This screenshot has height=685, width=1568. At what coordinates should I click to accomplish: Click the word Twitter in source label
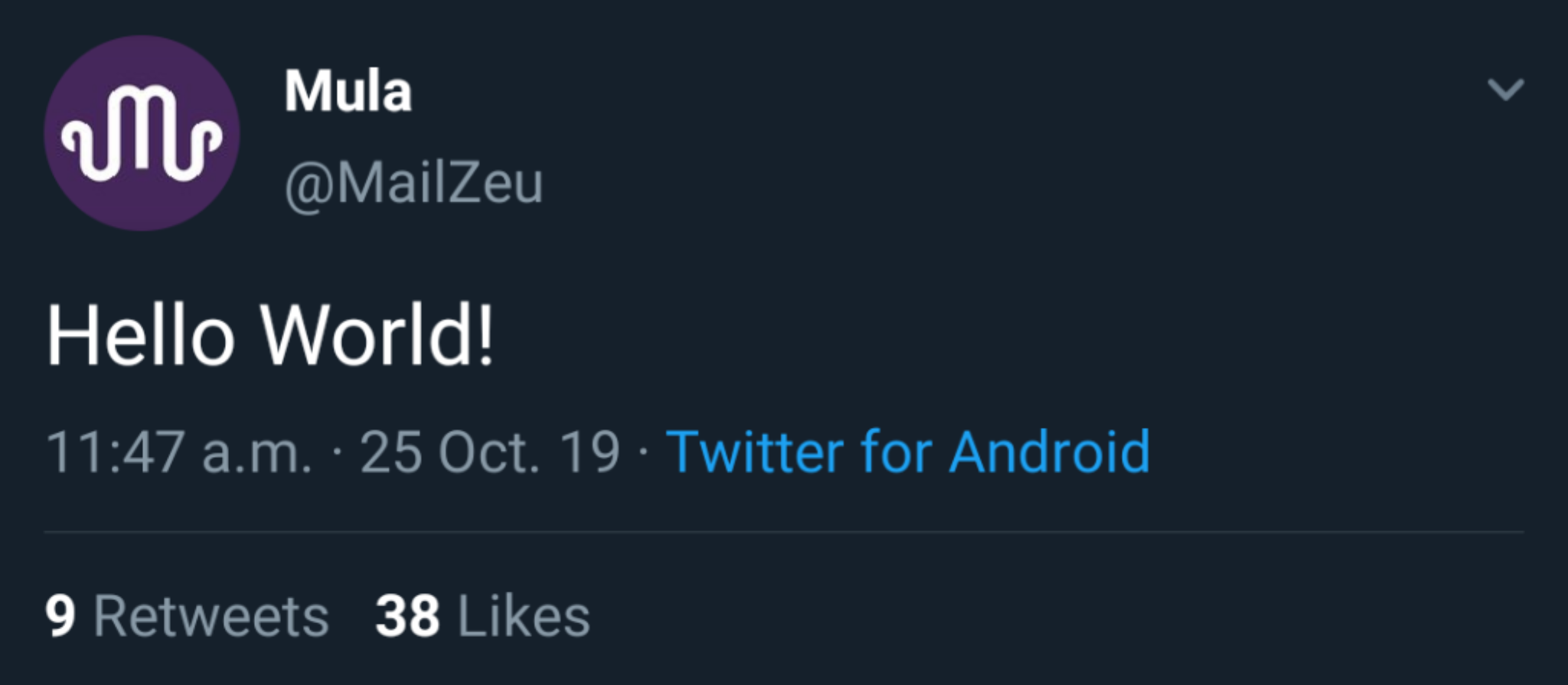pos(754,452)
